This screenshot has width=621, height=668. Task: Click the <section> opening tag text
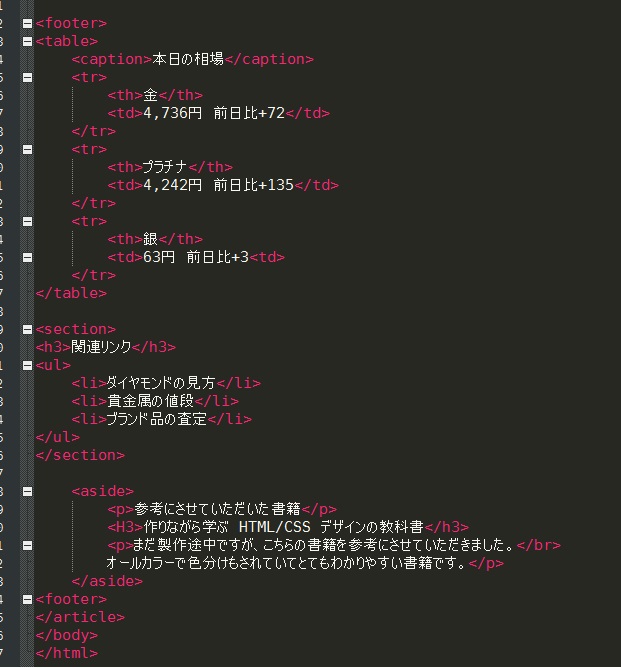(x=76, y=329)
